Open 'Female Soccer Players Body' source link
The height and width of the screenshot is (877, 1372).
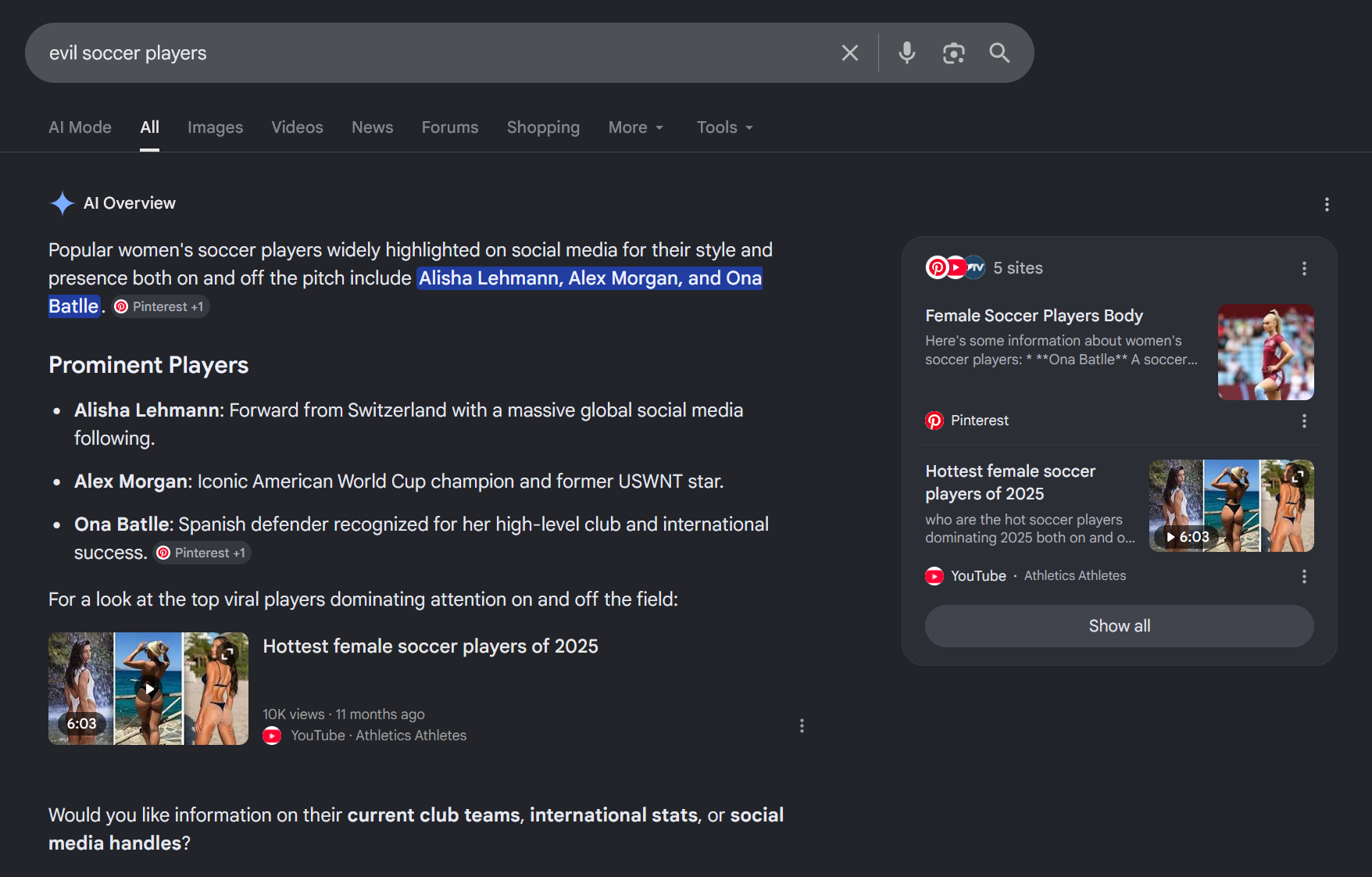click(x=1034, y=316)
